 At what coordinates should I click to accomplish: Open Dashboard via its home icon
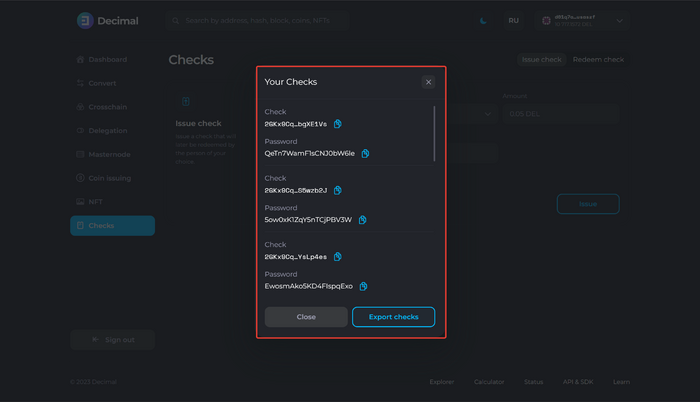click(x=80, y=59)
